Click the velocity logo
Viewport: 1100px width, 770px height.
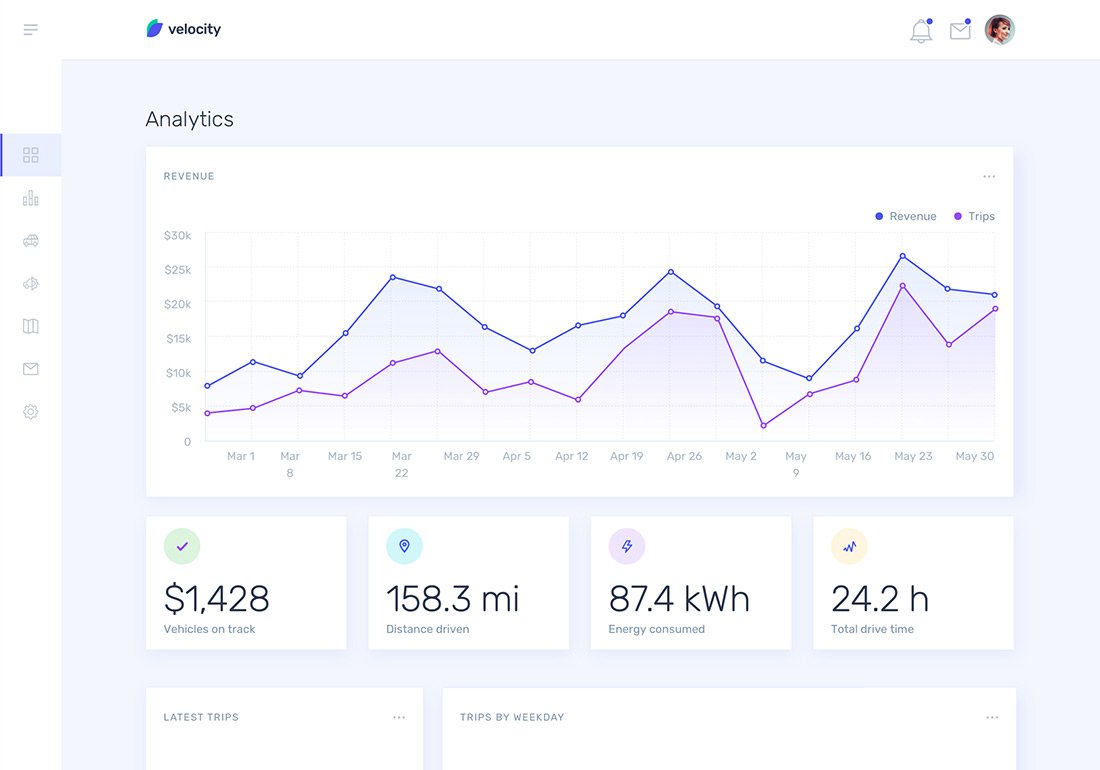tap(184, 29)
